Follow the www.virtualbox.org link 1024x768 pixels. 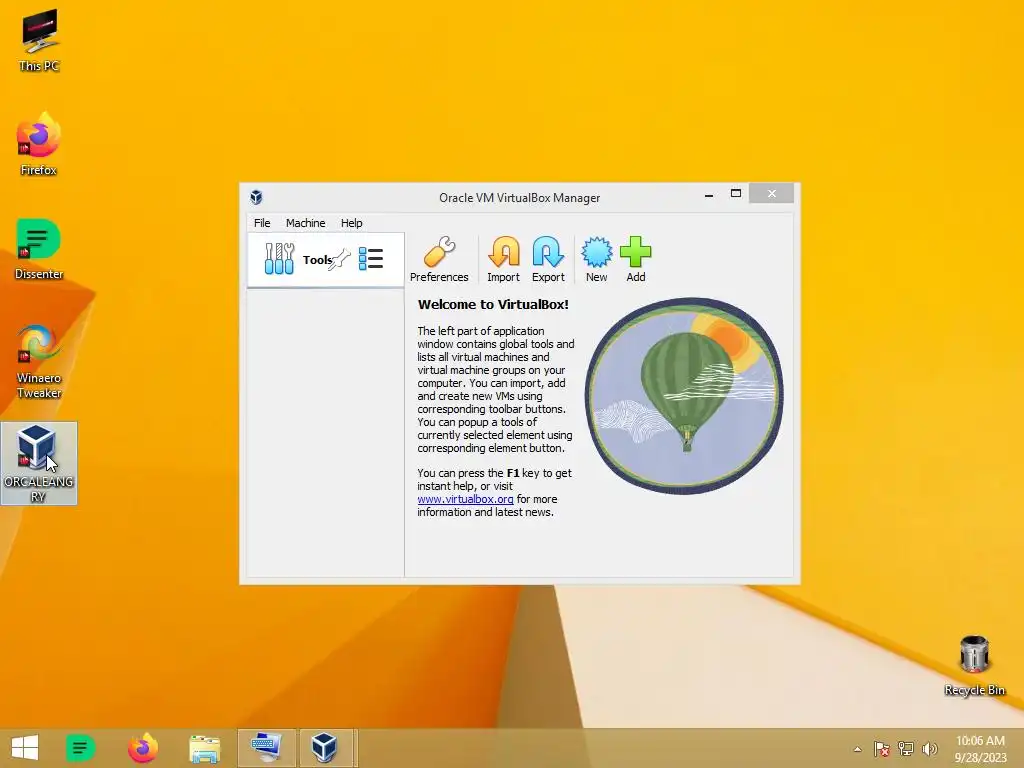point(465,499)
